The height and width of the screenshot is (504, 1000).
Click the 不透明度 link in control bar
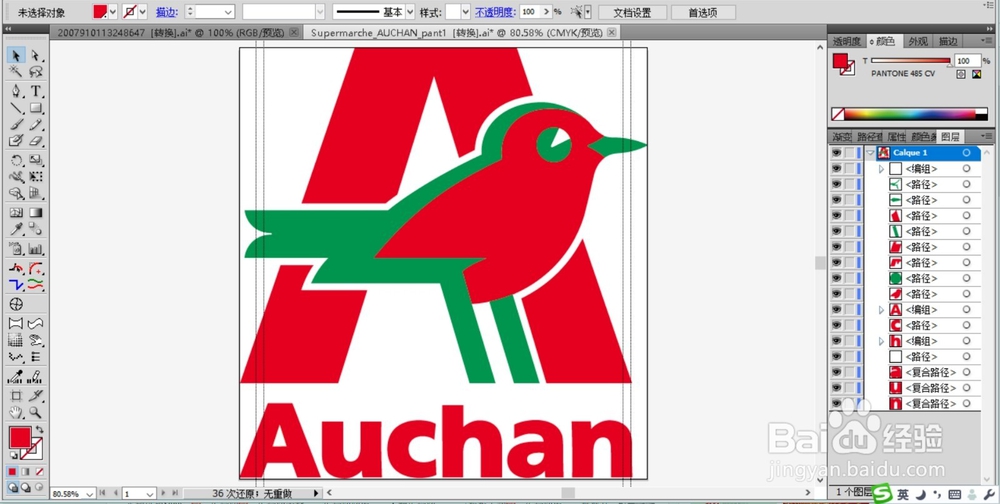coord(495,12)
